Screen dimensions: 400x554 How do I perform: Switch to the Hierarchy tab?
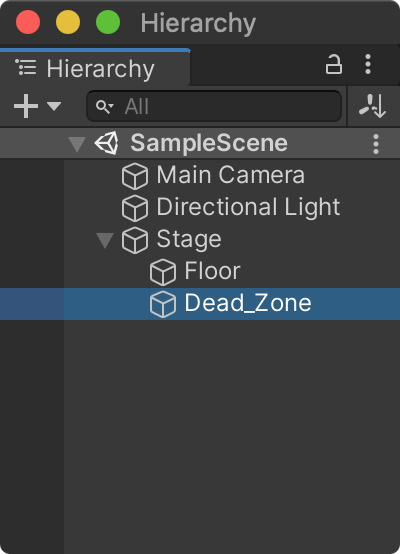click(95, 68)
